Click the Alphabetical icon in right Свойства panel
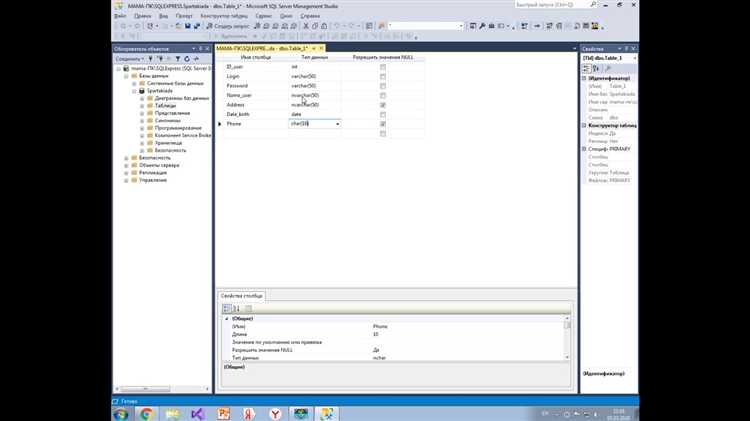The image size is (750, 421). coord(596,68)
